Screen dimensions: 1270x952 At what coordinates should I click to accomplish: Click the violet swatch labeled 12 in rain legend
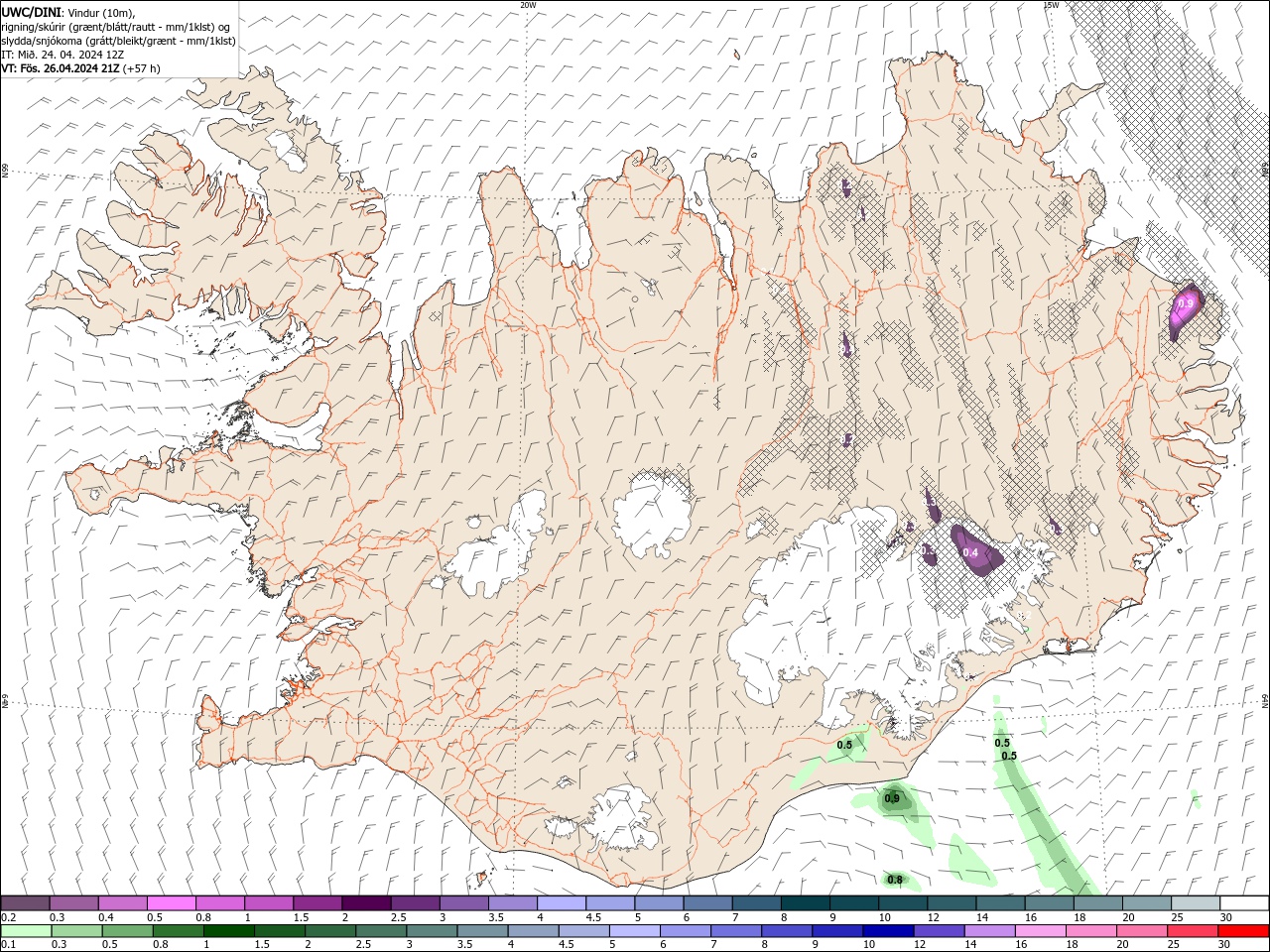pyautogui.click(x=938, y=931)
